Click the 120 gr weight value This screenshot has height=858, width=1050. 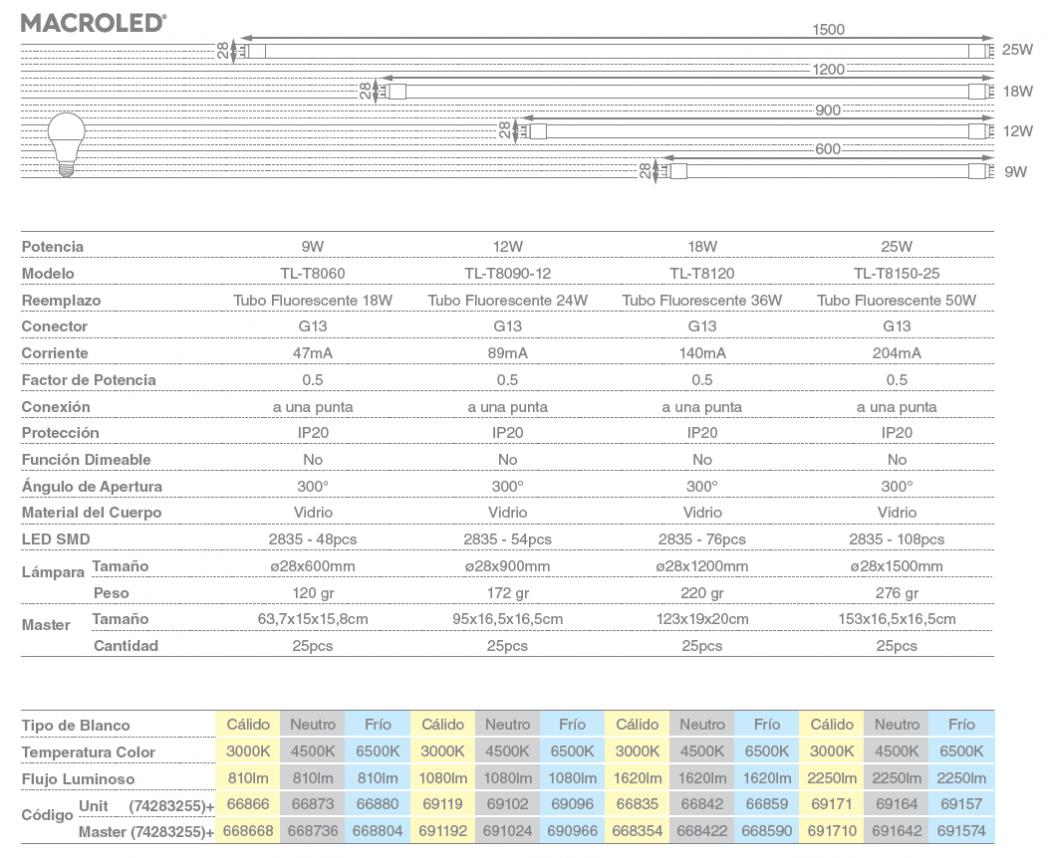313,593
